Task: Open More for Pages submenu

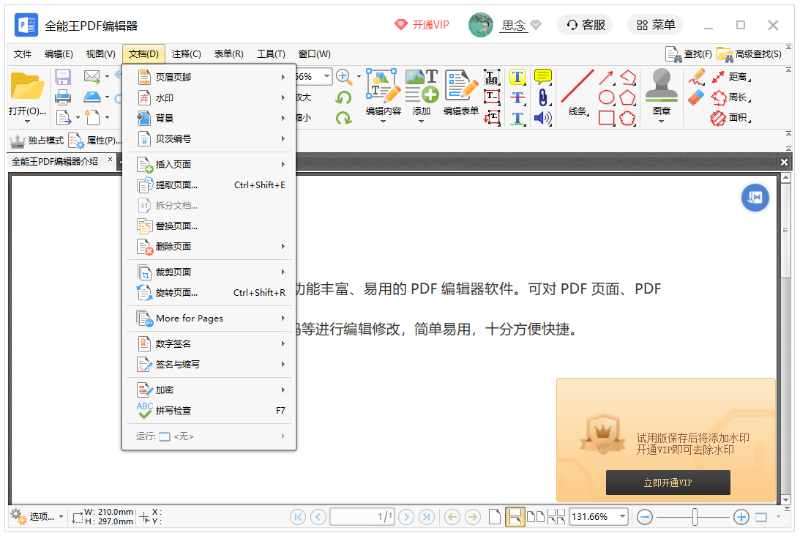Action: pyautogui.click(x=209, y=318)
